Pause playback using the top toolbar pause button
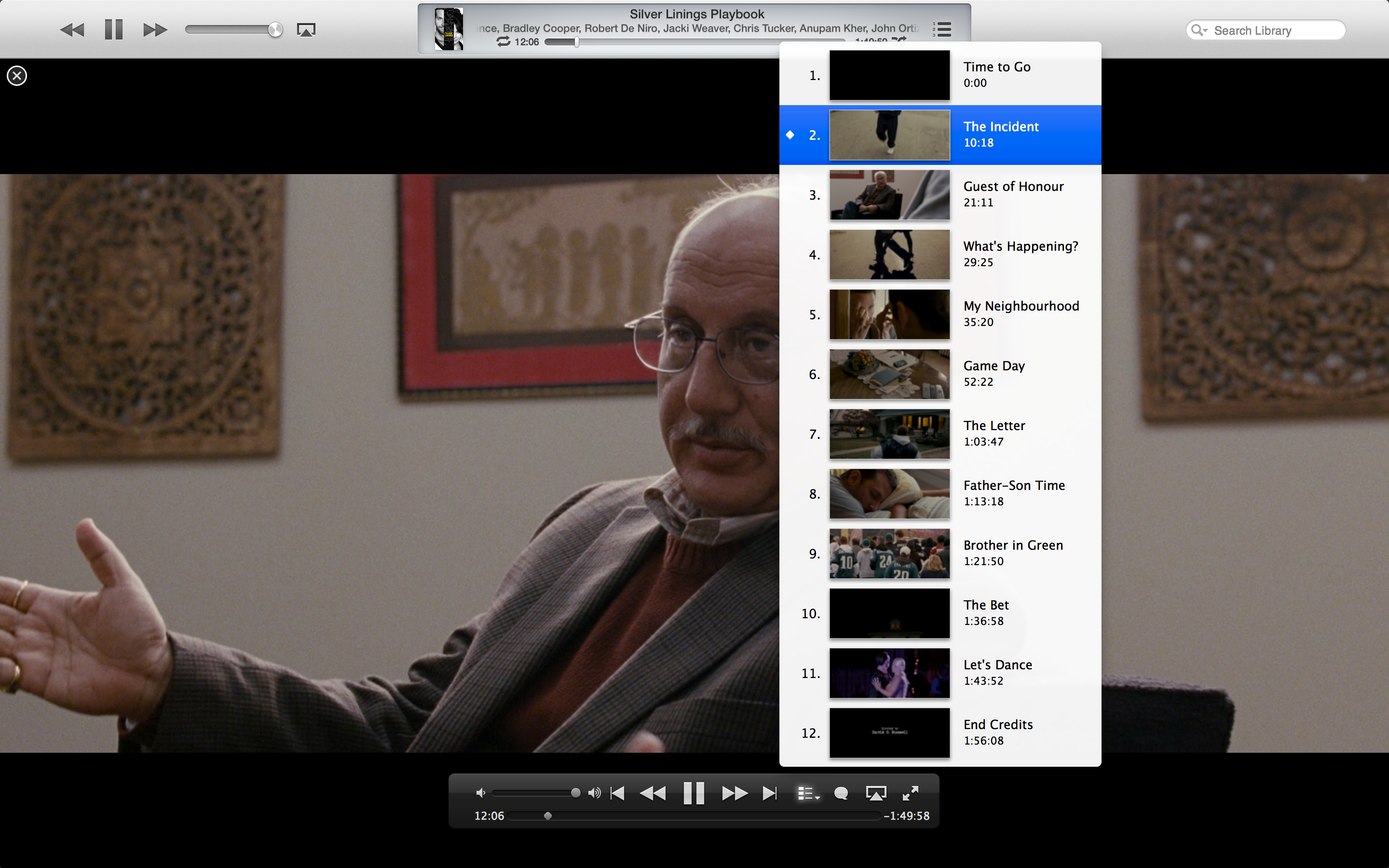 click(114, 30)
